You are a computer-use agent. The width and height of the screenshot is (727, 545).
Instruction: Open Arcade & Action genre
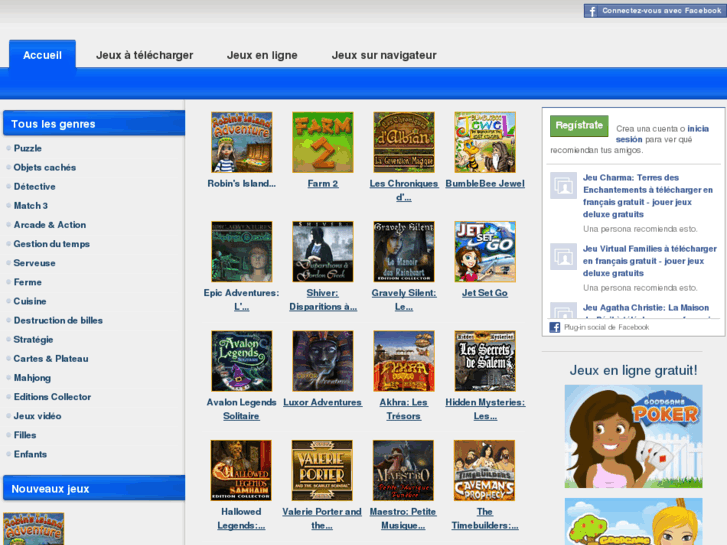click(50, 225)
